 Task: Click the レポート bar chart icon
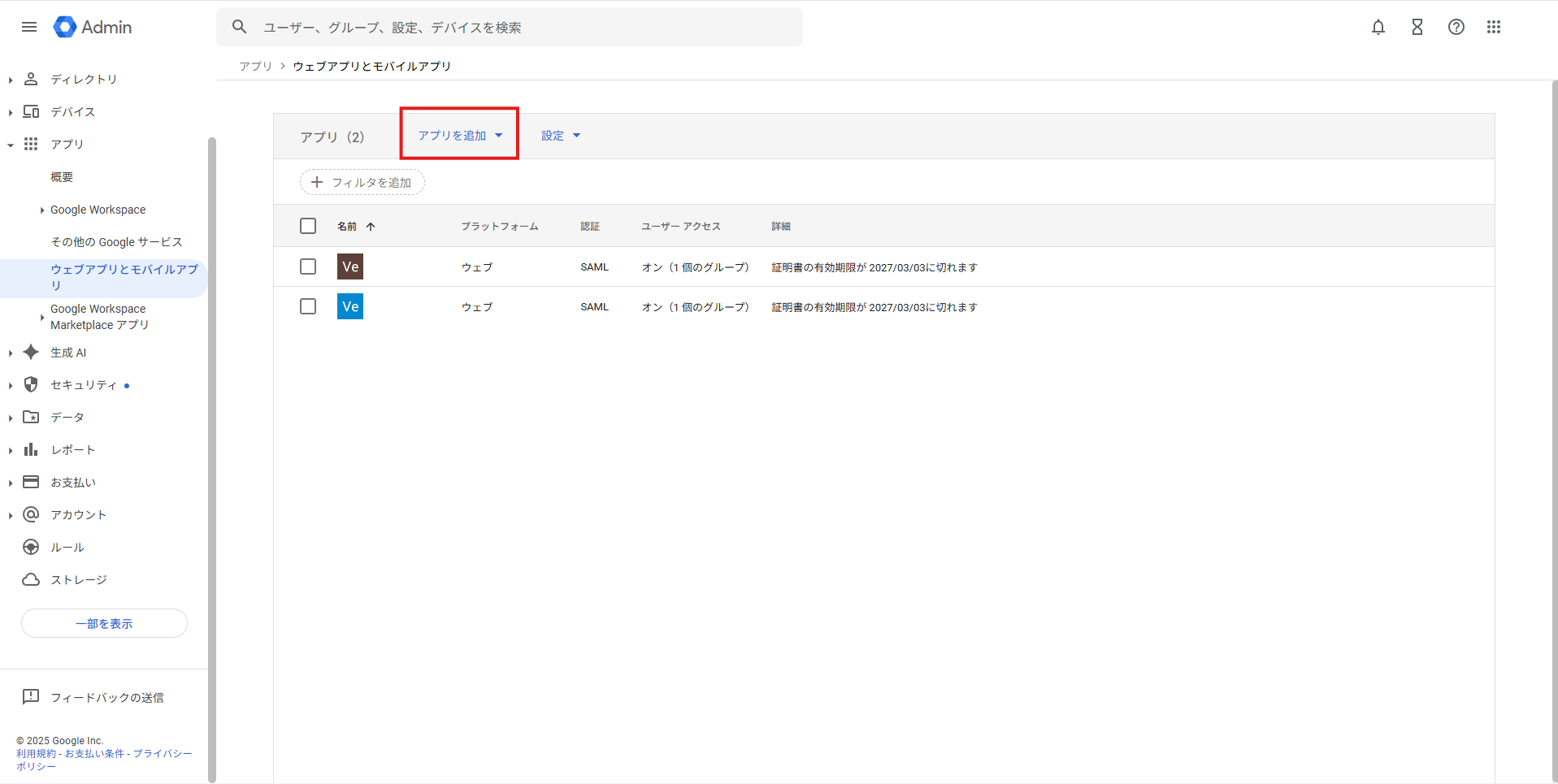coord(31,449)
